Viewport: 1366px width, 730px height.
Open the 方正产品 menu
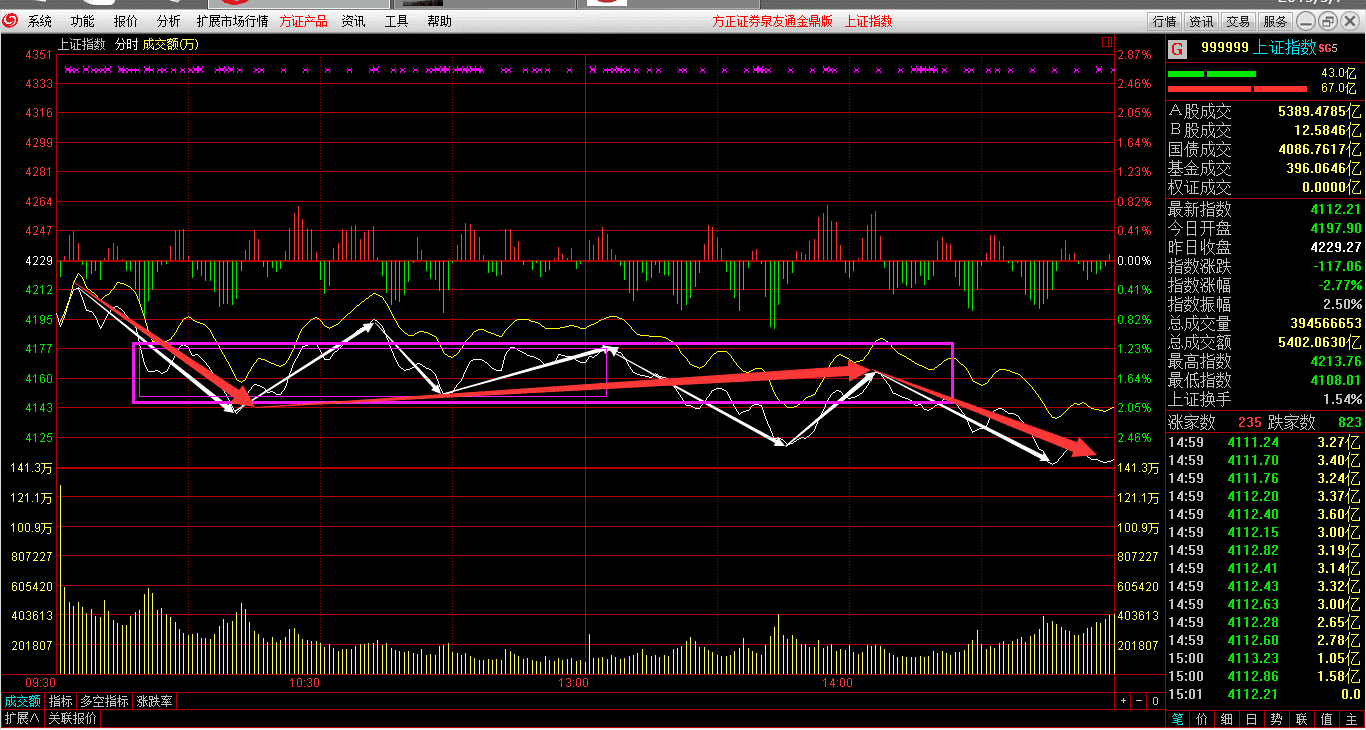(303, 21)
